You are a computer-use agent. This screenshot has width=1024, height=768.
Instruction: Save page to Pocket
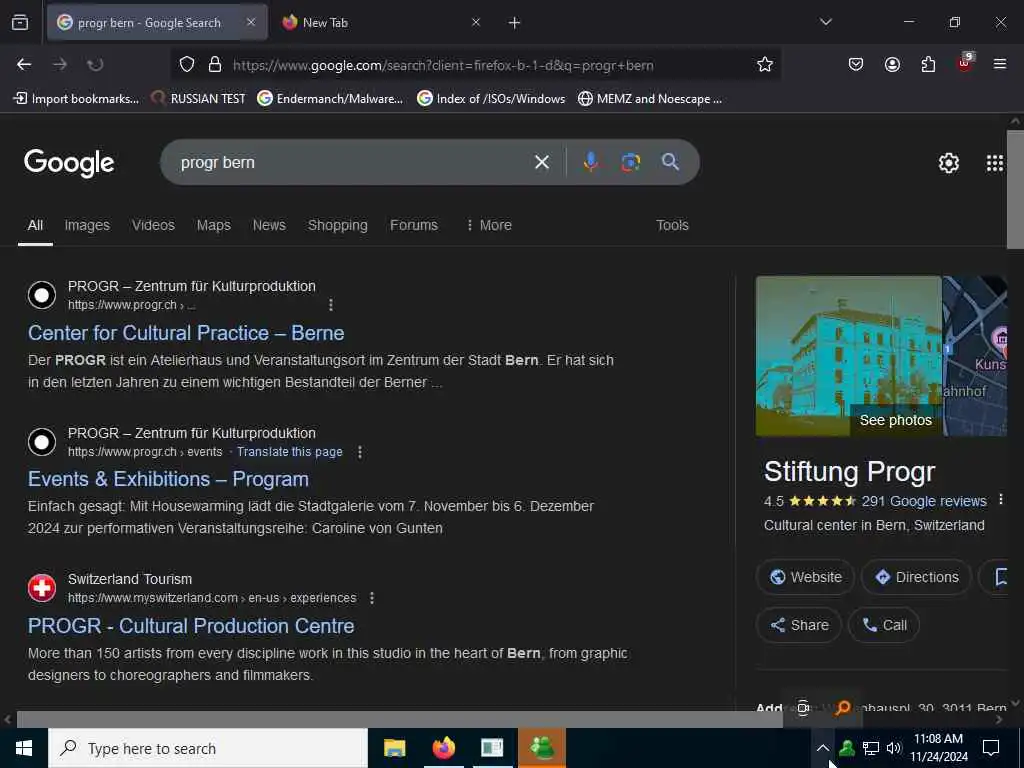pos(856,65)
